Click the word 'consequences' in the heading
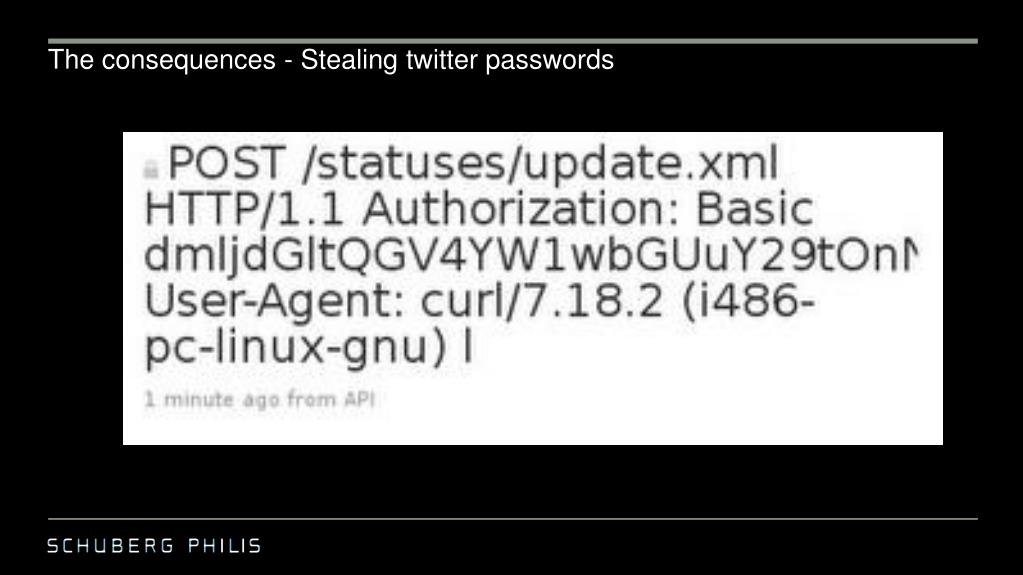The width and height of the screenshot is (1023, 575). 189,59
